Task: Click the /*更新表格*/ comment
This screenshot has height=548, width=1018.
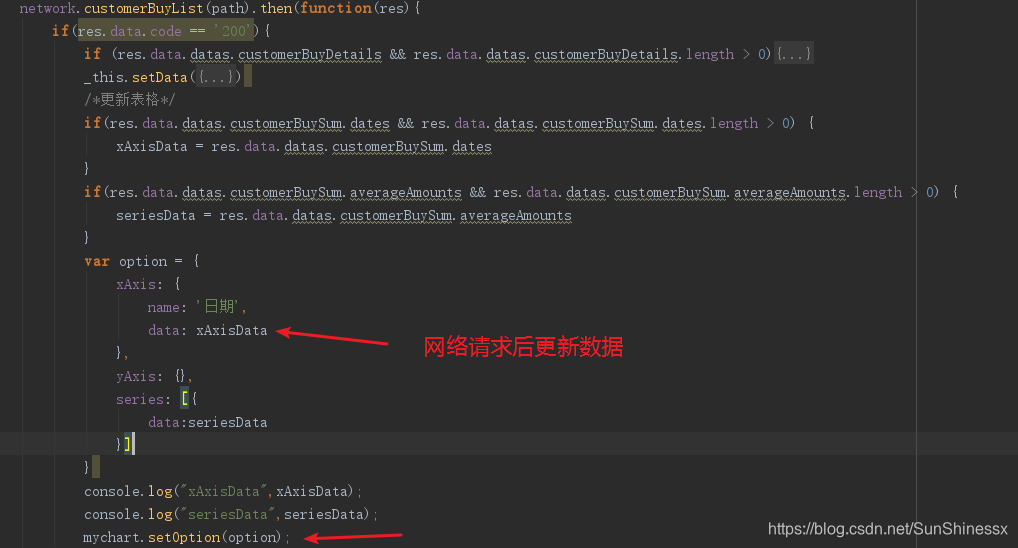Action: click(x=129, y=99)
